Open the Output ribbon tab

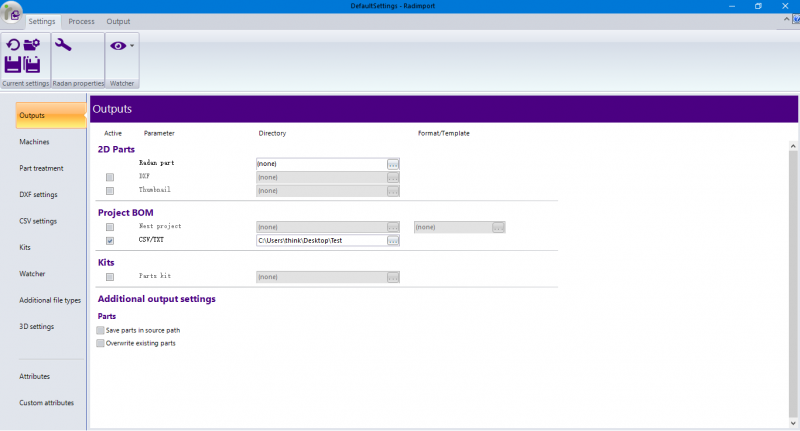(118, 21)
